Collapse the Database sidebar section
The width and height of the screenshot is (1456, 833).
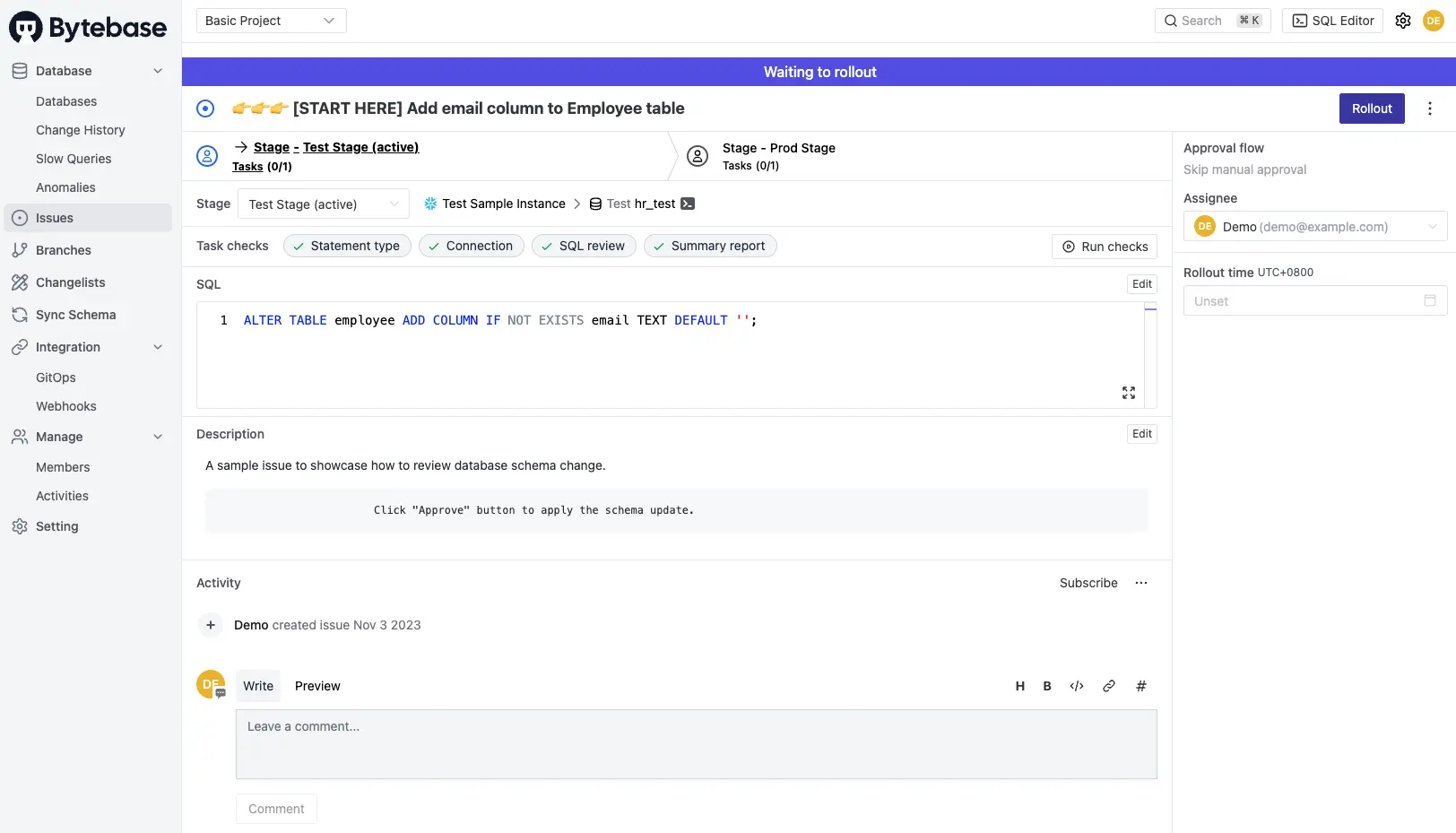tap(158, 71)
